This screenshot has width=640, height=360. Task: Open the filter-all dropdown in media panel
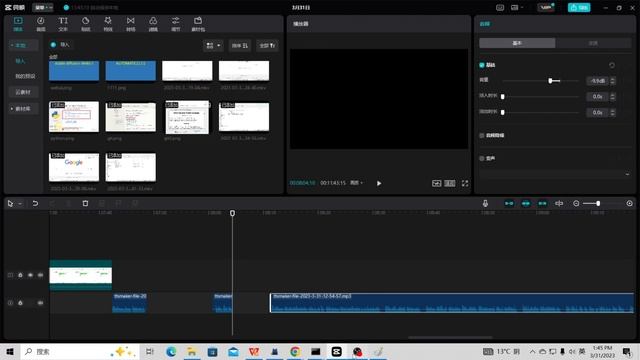click(268, 45)
